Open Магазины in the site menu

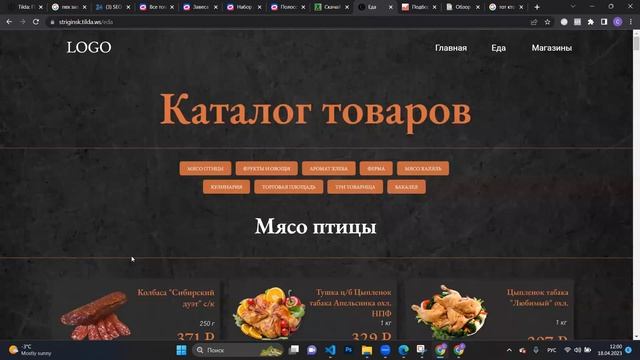[551, 48]
